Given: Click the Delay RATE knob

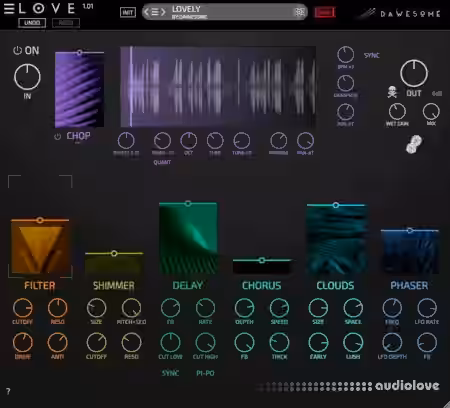Looking at the screenshot, I should [x=205, y=308].
